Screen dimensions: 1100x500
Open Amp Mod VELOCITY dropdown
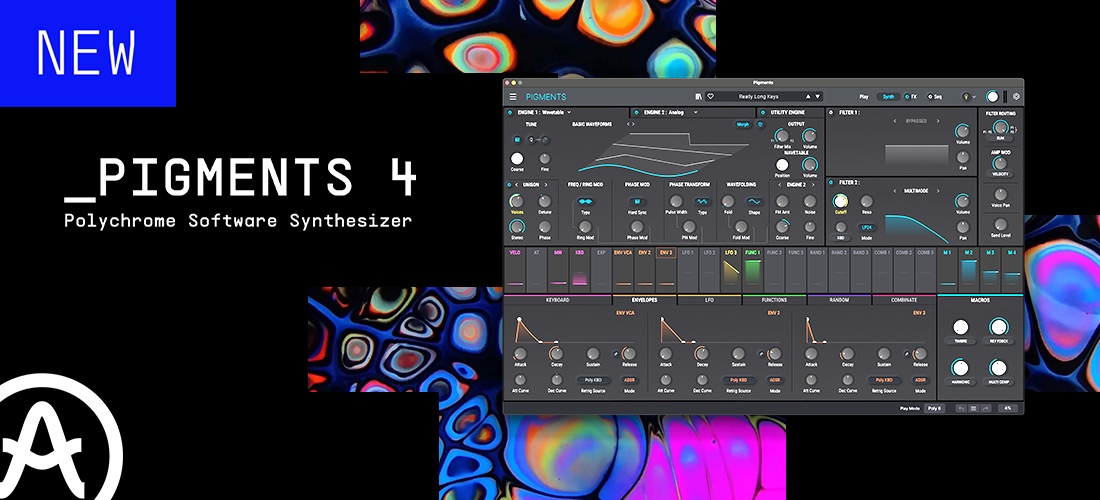(1000, 175)
